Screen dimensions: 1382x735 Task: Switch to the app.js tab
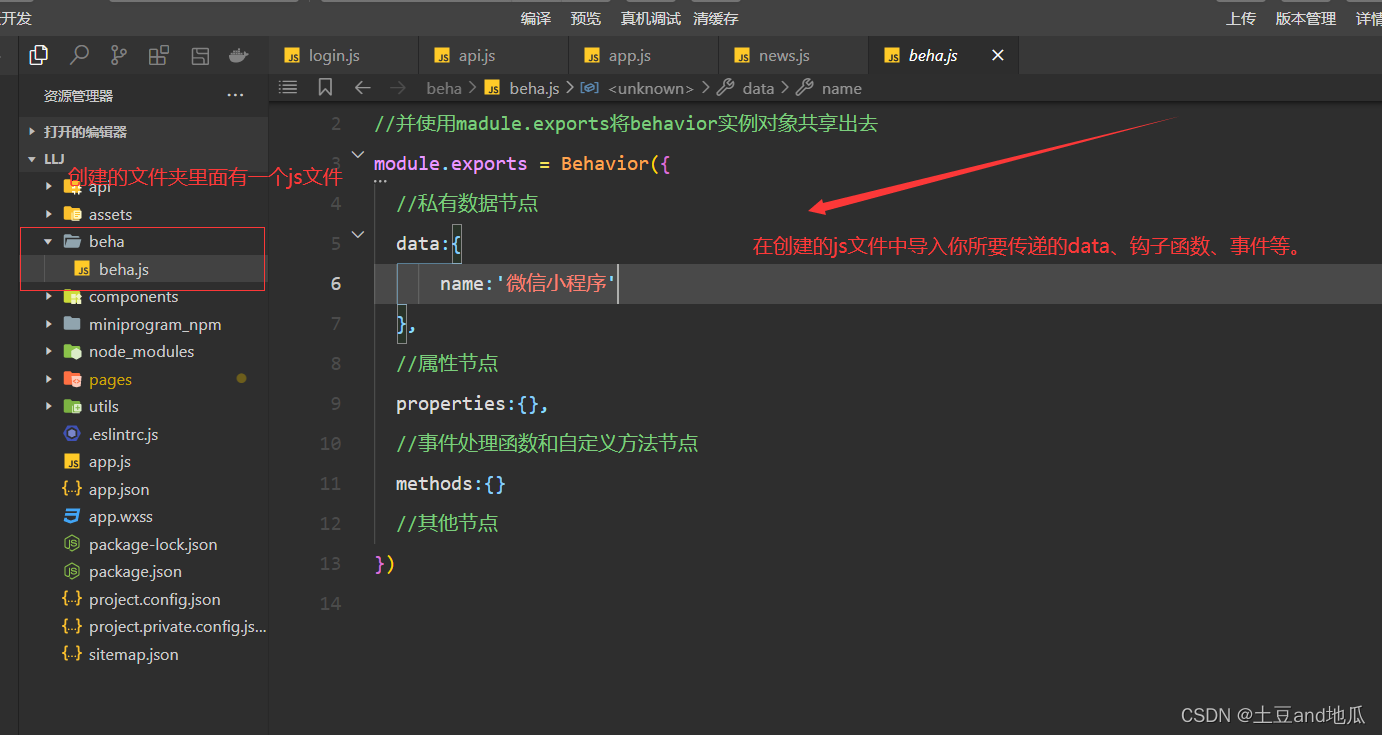(x=643, y=56)
